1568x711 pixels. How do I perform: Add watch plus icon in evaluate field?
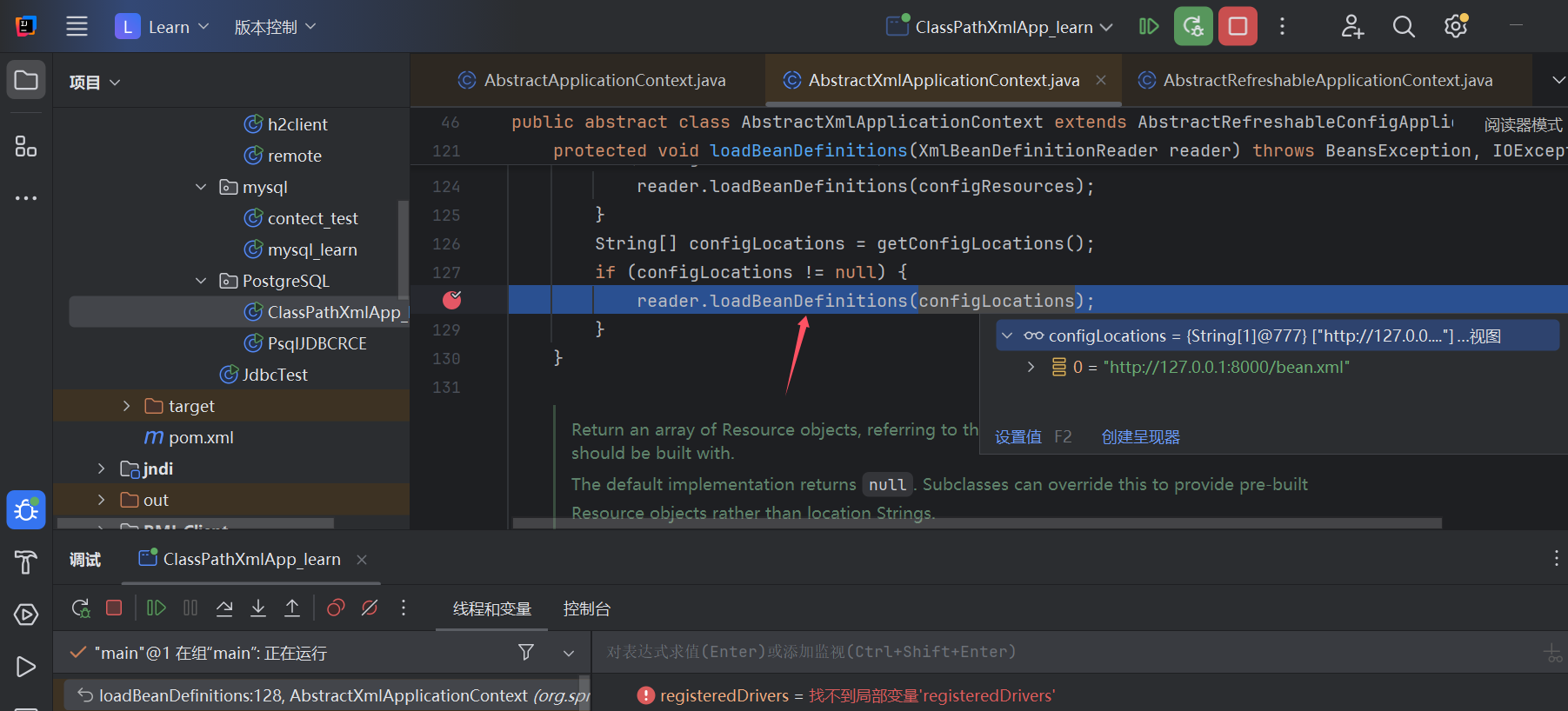point(1552,653)
